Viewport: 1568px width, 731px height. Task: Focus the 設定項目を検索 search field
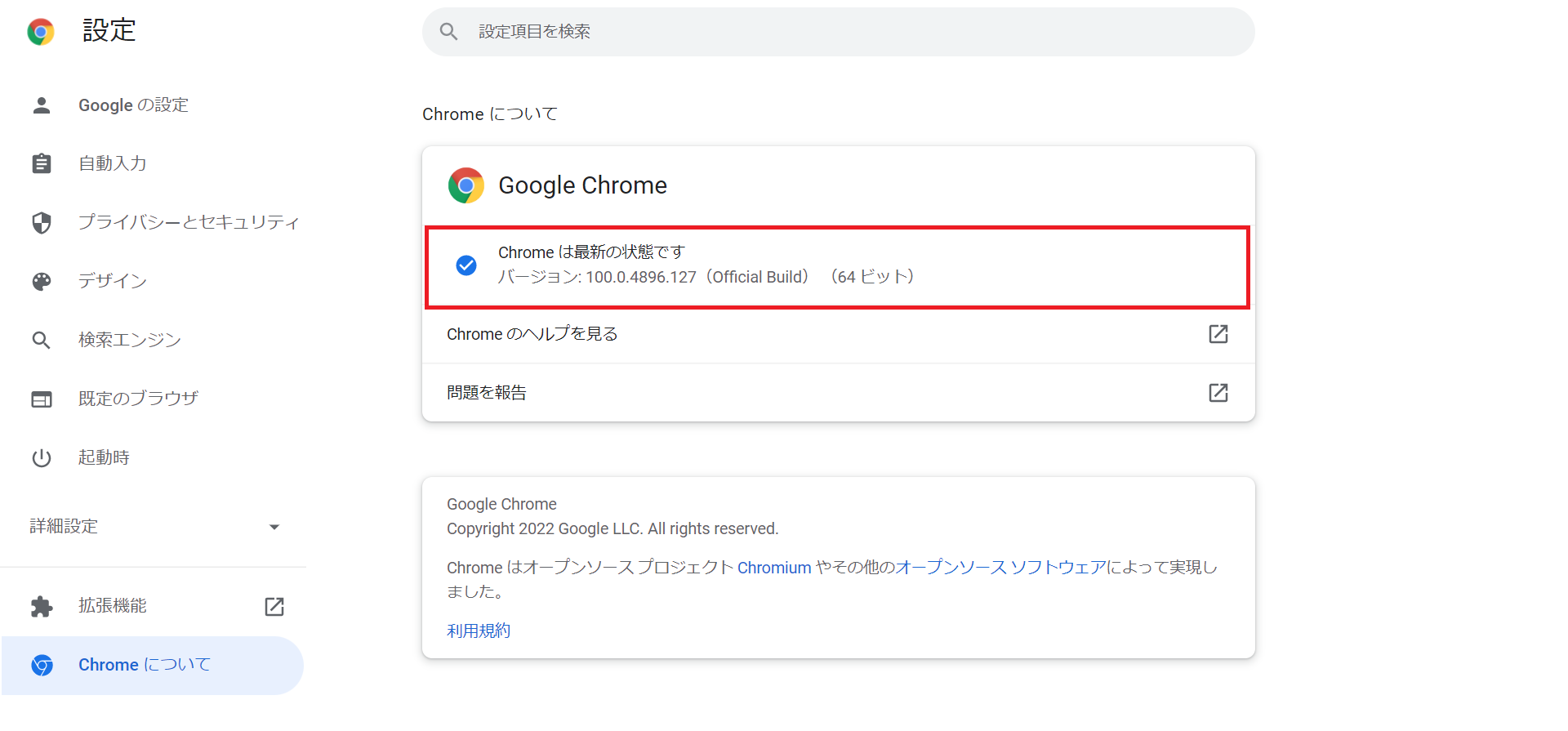839,32
